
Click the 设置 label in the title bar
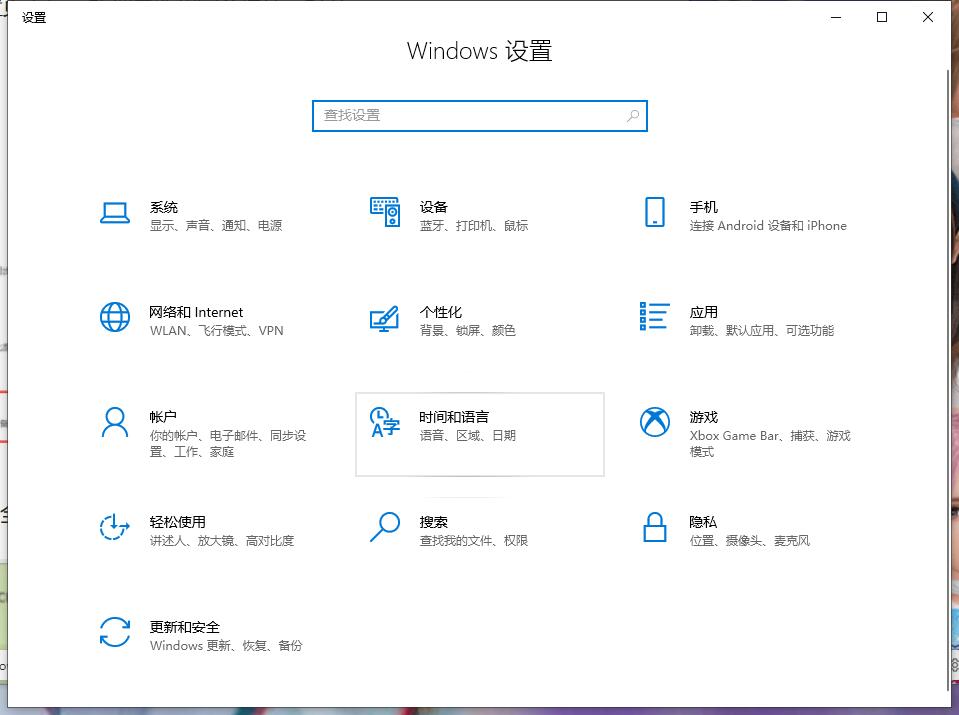coord(34,17)
